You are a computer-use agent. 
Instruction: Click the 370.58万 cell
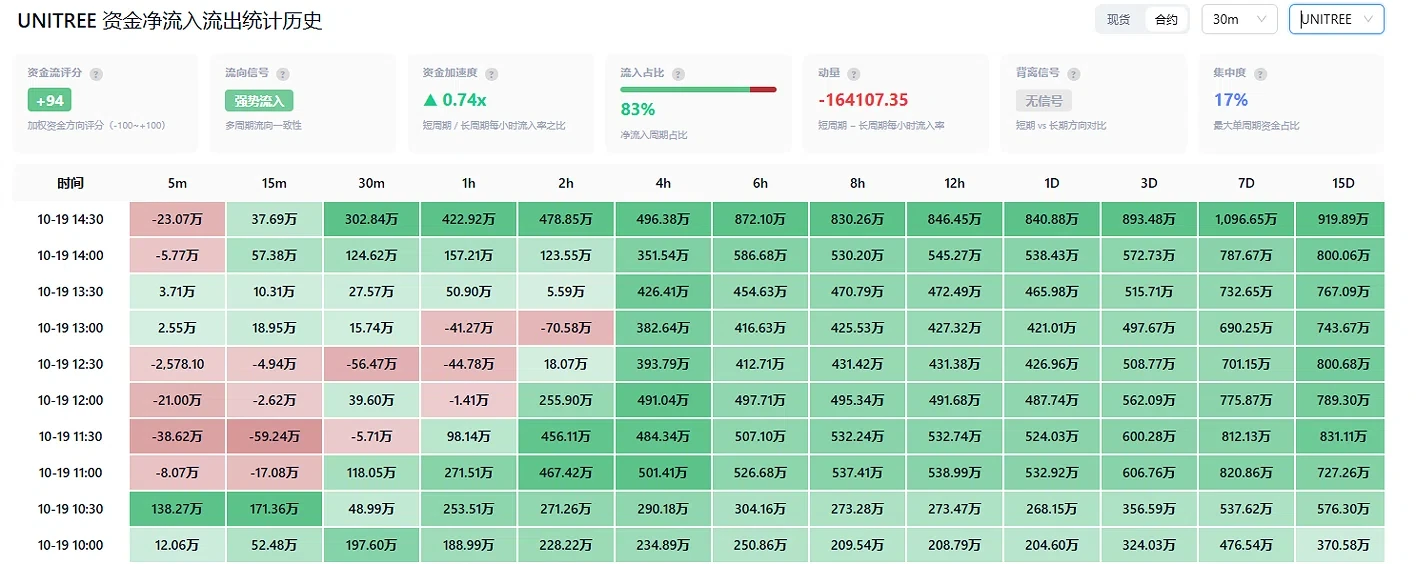click(x=1340, y=545)
